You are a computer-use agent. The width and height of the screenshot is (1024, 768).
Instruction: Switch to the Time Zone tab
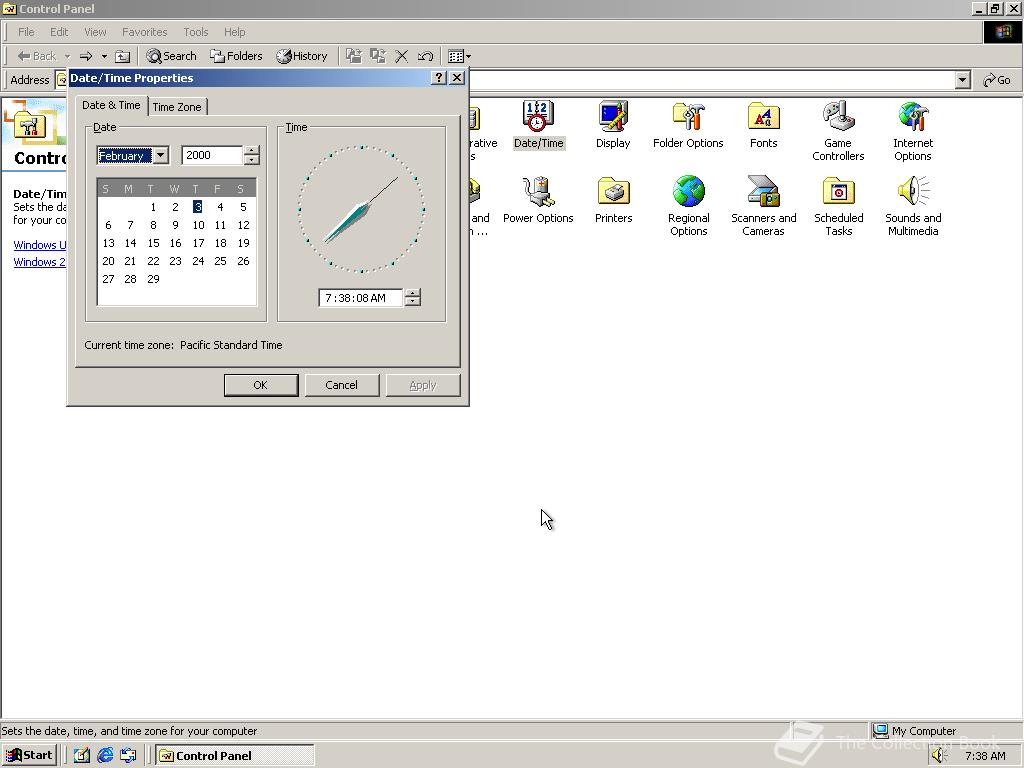pyautogui.click(x=177, y=105)
